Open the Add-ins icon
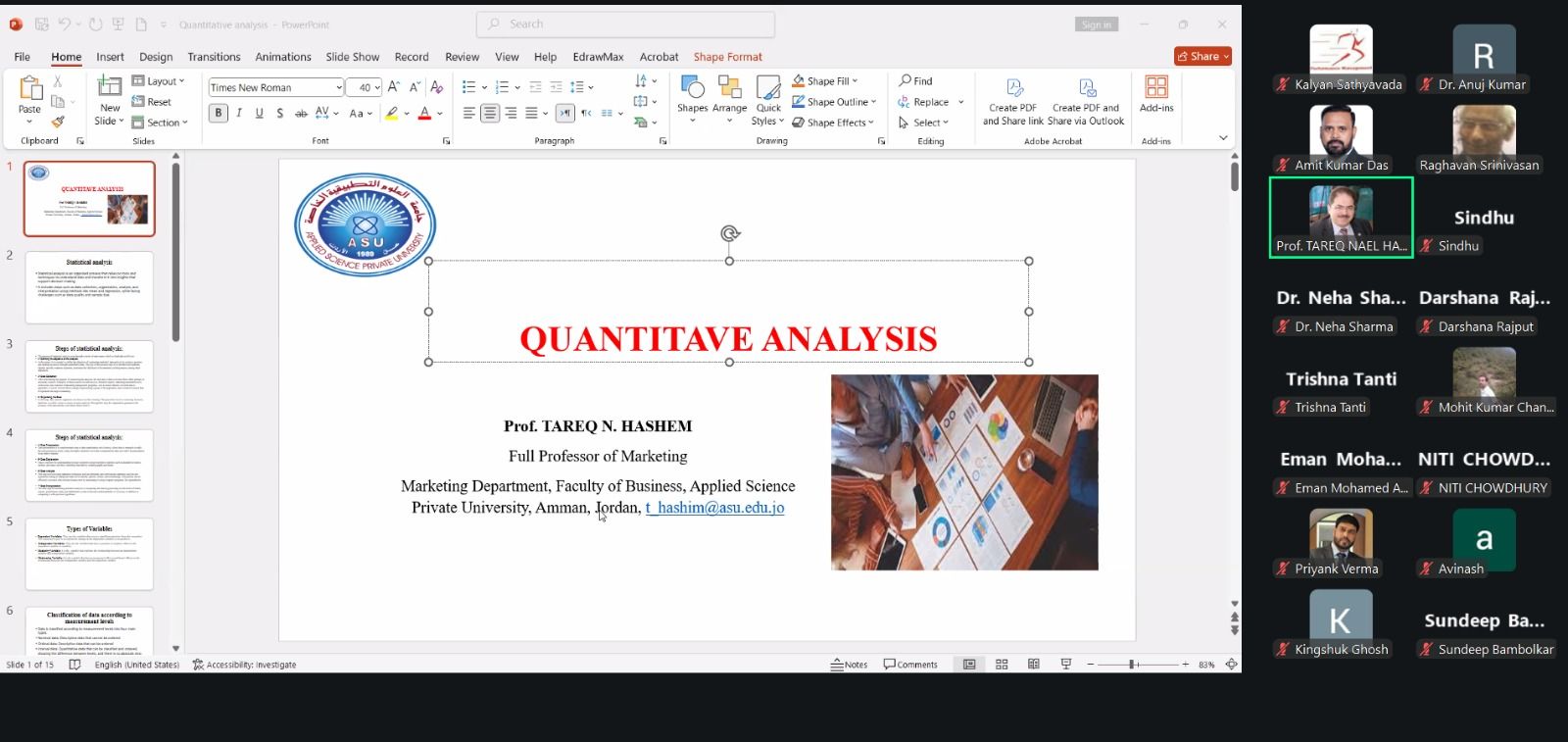The image size is (1568, 742). [x=1156, y=94]
